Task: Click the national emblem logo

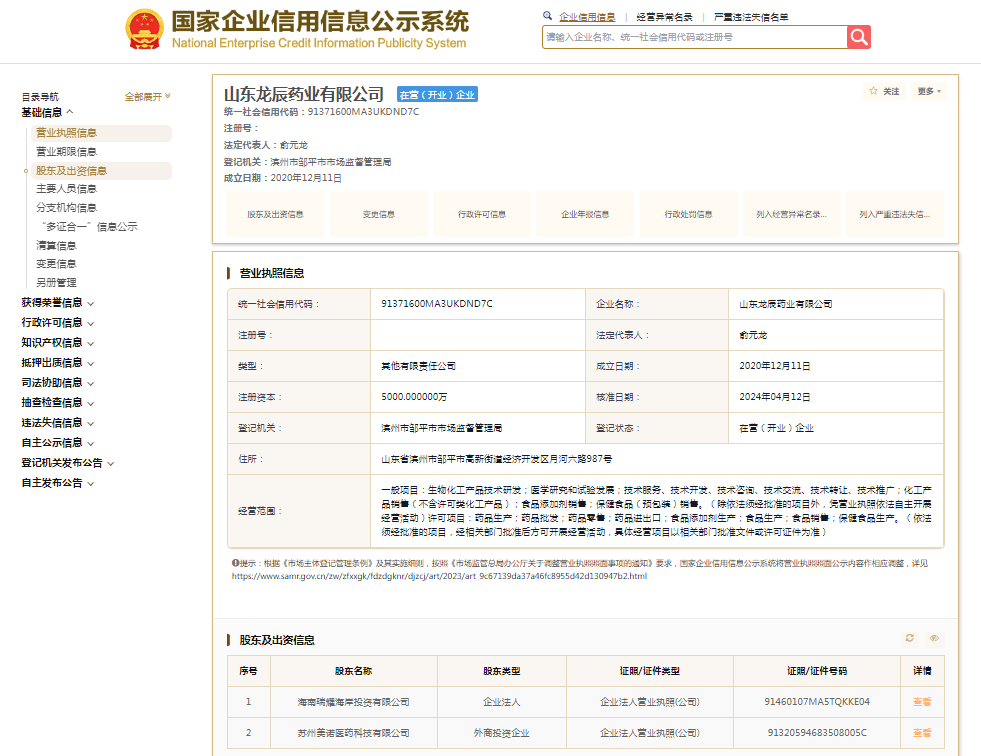Action: point(145,29)
